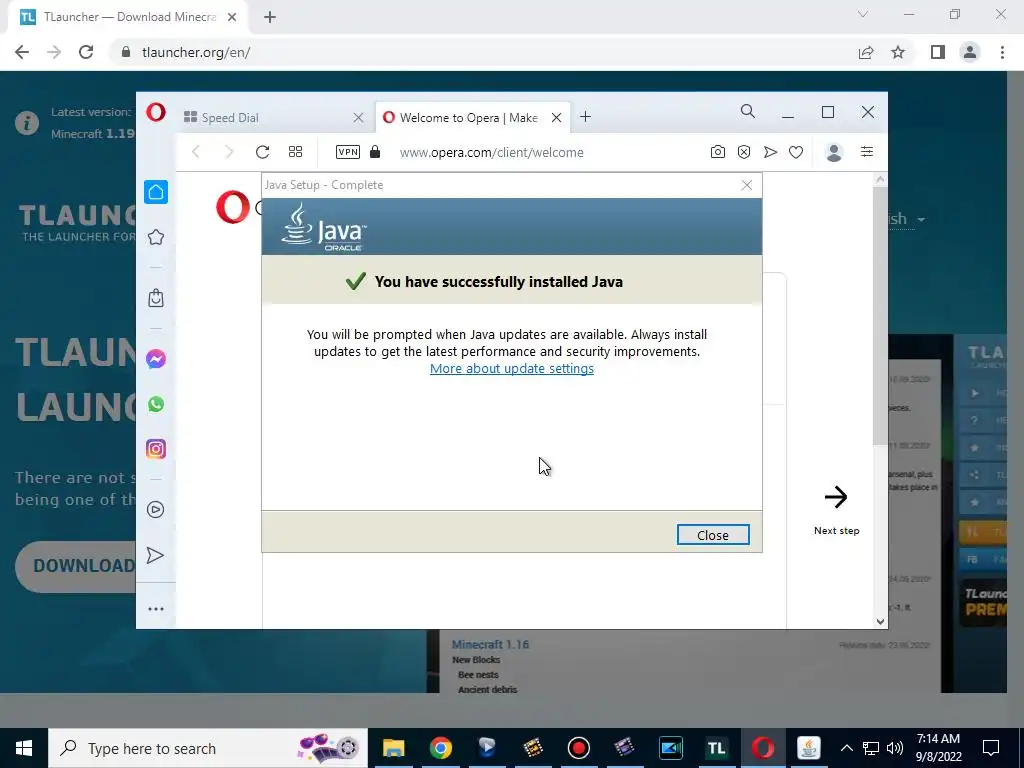Viewport: 1024px width, 768px height.
Task: Click the info icon beside Latest version
Action: pyautogui.click(x=27, y=123)
